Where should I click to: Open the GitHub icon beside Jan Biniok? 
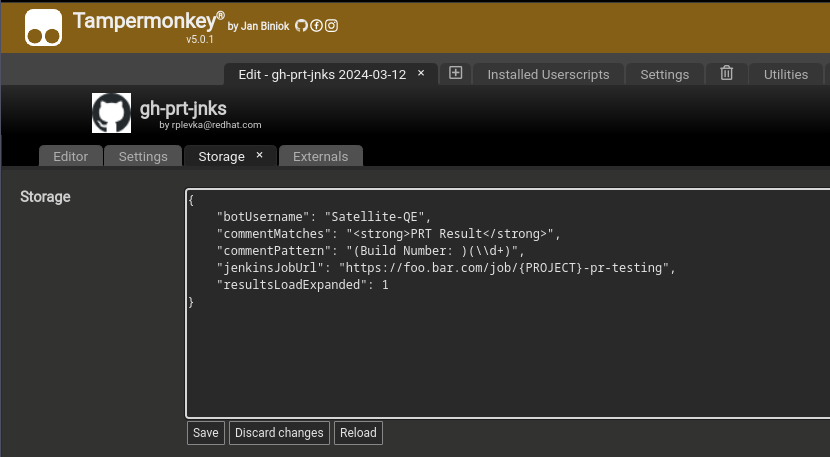pos(301,25)
